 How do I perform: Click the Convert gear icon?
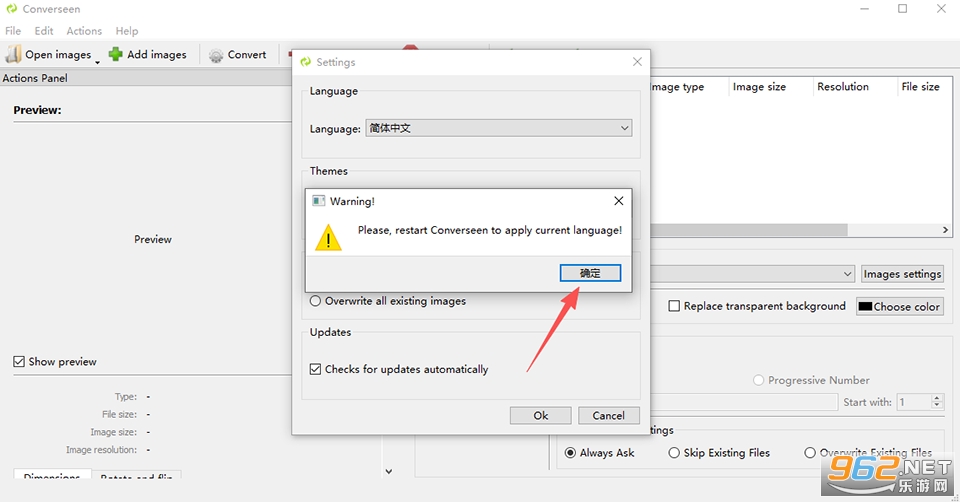(x=216, y=55)
